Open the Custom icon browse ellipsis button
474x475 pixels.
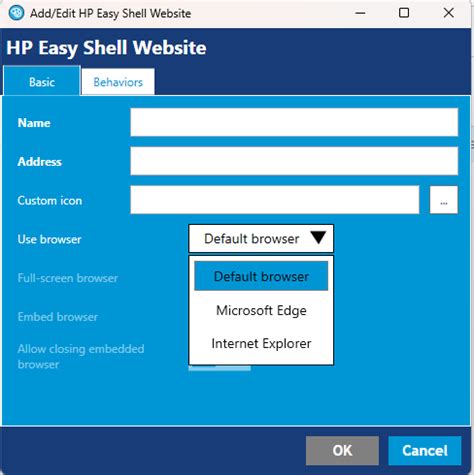point(444,200)
